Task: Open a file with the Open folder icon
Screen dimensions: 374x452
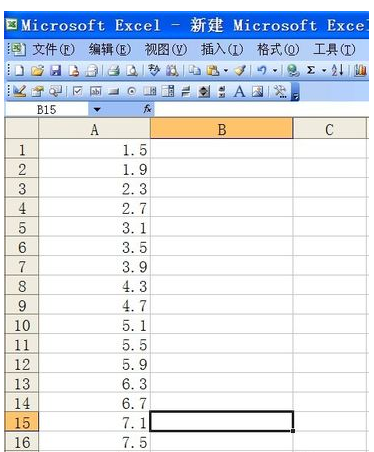Action: click(37, 70)
